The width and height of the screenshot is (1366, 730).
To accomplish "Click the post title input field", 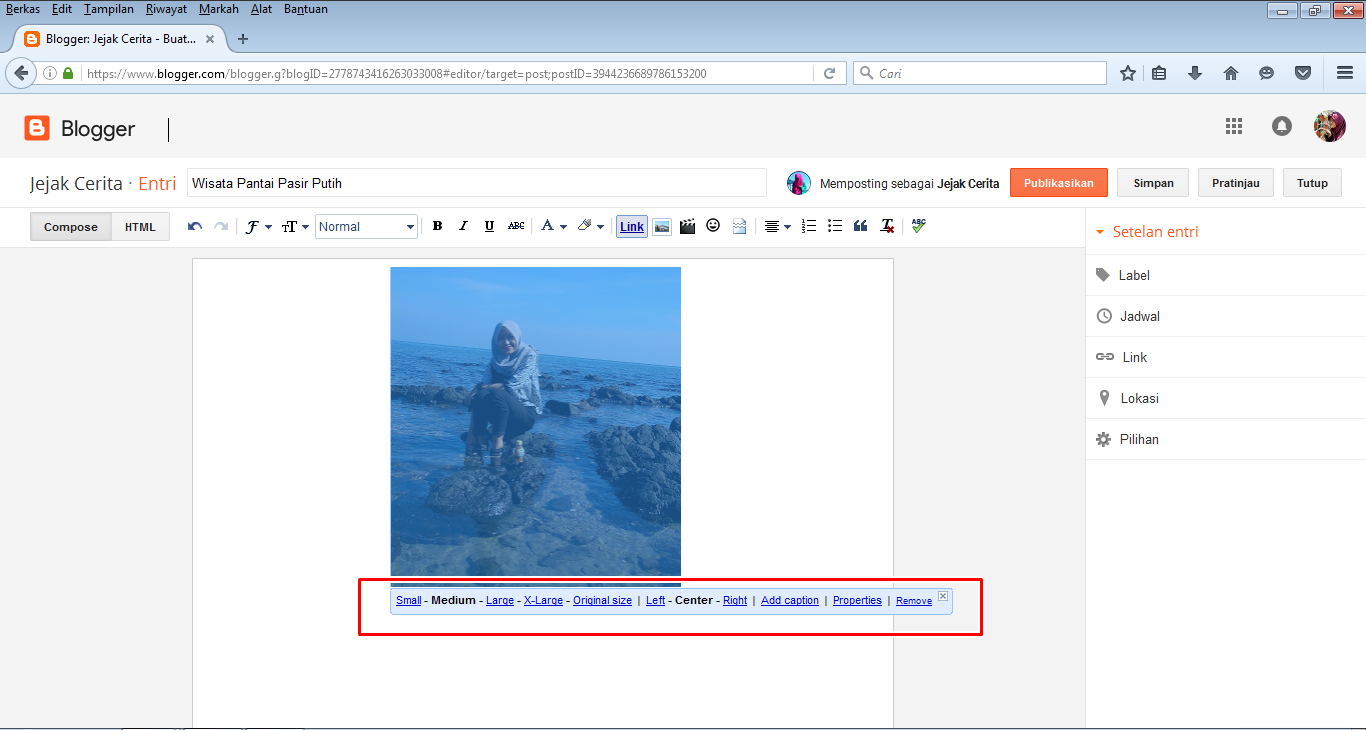I will coord(477,183).
